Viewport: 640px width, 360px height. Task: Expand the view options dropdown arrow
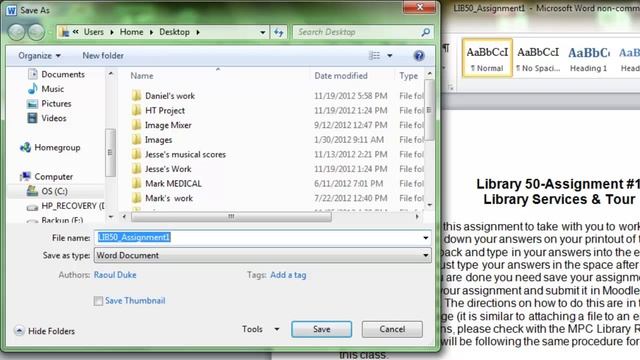[x=390, y=56]
